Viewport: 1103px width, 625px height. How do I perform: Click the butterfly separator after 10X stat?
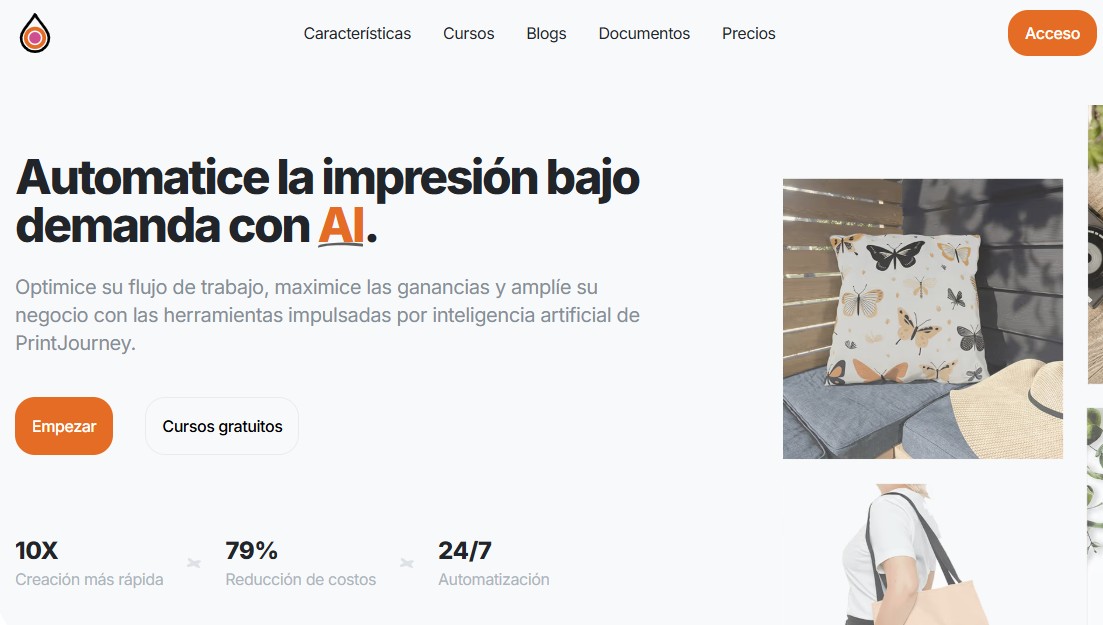click(194, 563)
